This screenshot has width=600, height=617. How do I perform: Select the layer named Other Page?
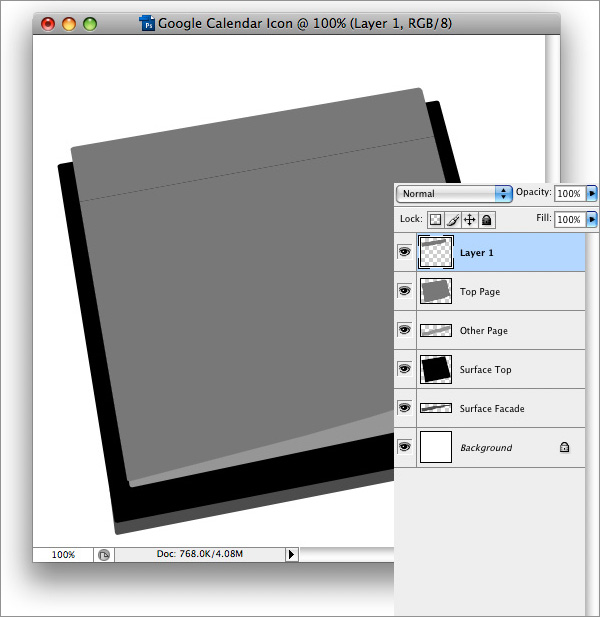[489, 330]
